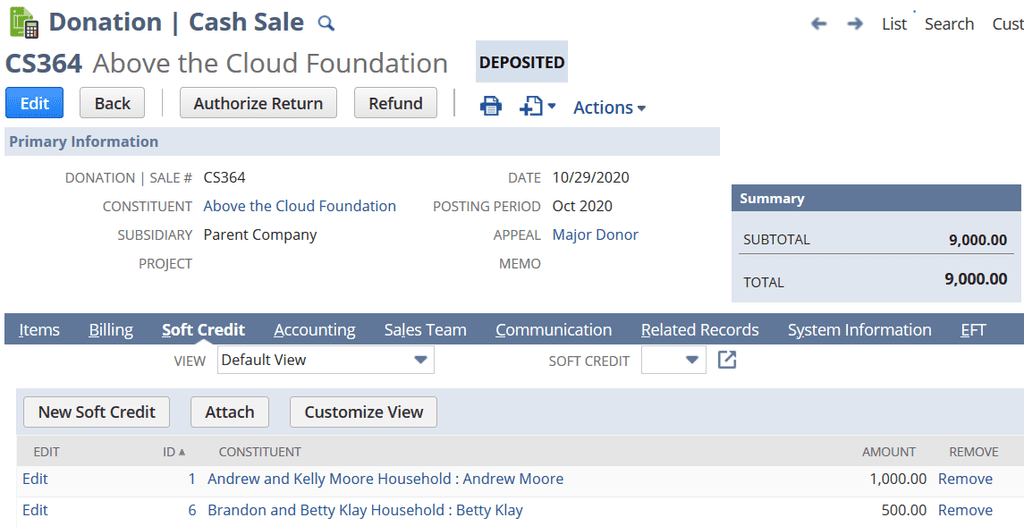Open Above the Cloud Foundation constituent link
This screenshot has height=528, width=1024.
[300, 206]
